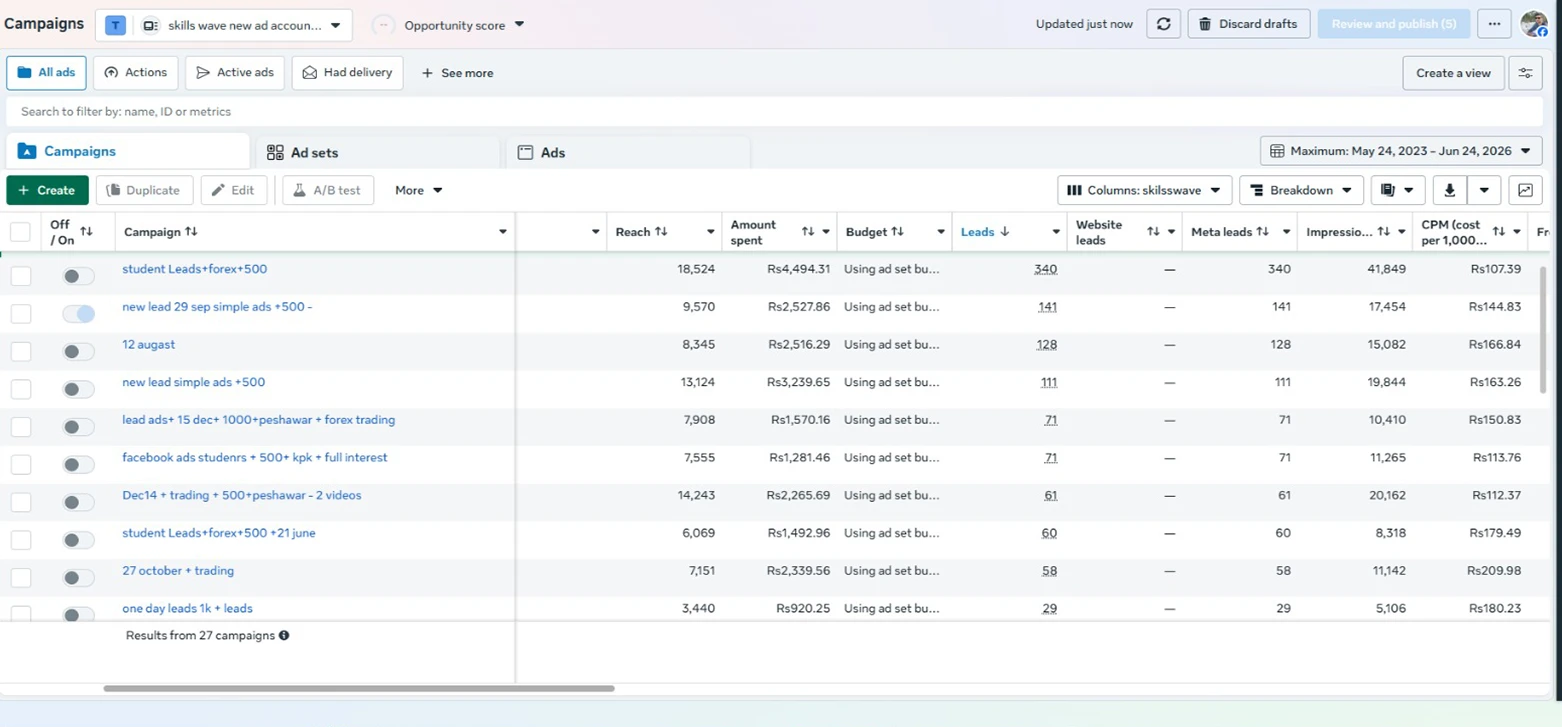Open Leads column header menu arrow
The width and height of the screenshot is (1562, 727).
coord(1055,232)
